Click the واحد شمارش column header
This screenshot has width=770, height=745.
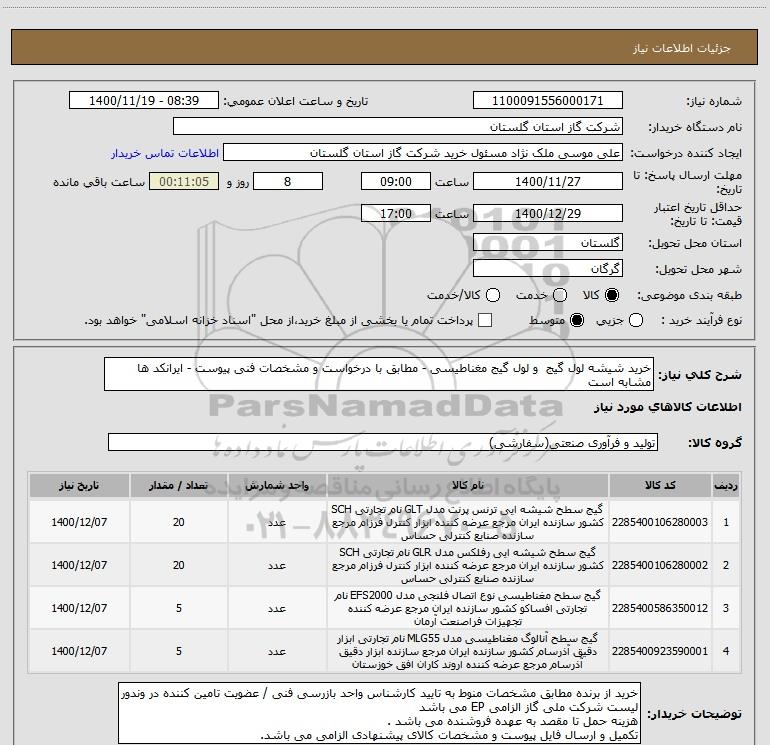[x=277, y=486]
